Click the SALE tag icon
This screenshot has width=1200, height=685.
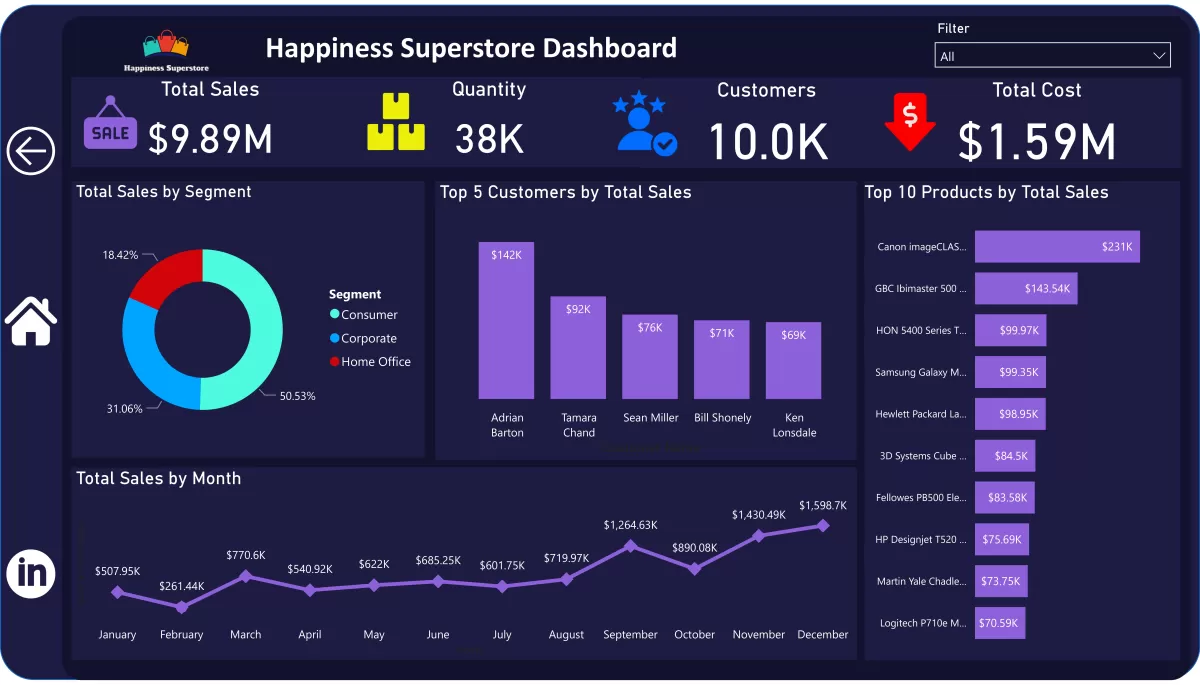coord(110,124)
